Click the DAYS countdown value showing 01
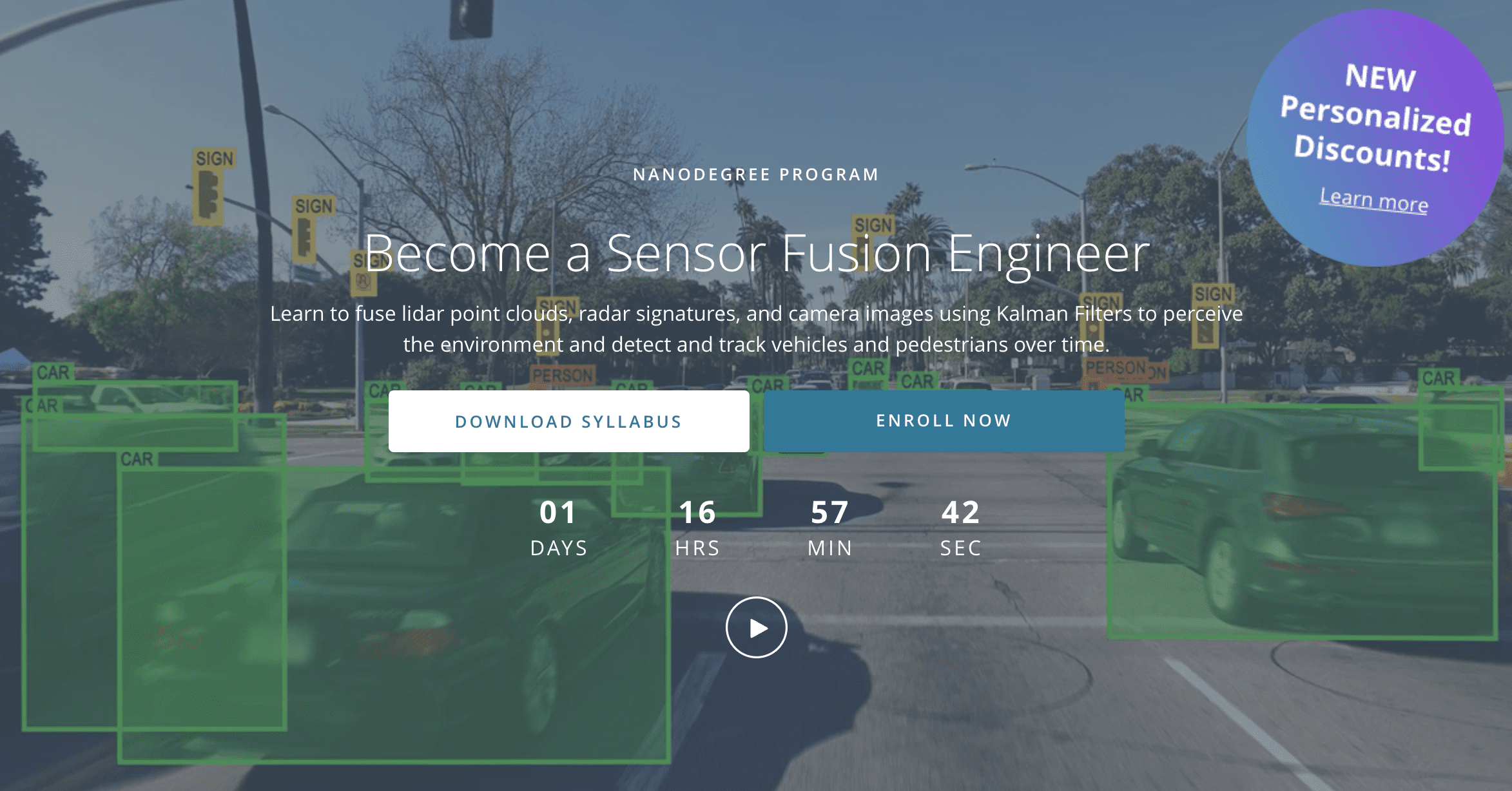 point(558,512)
